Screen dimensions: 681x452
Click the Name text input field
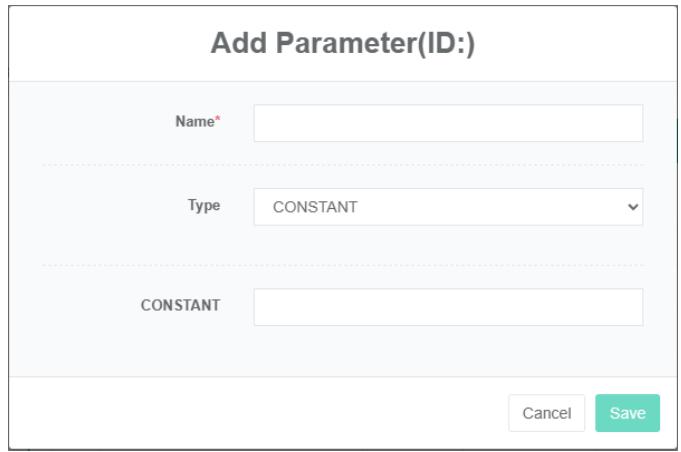pyautogui.click(x=448, y=124)
